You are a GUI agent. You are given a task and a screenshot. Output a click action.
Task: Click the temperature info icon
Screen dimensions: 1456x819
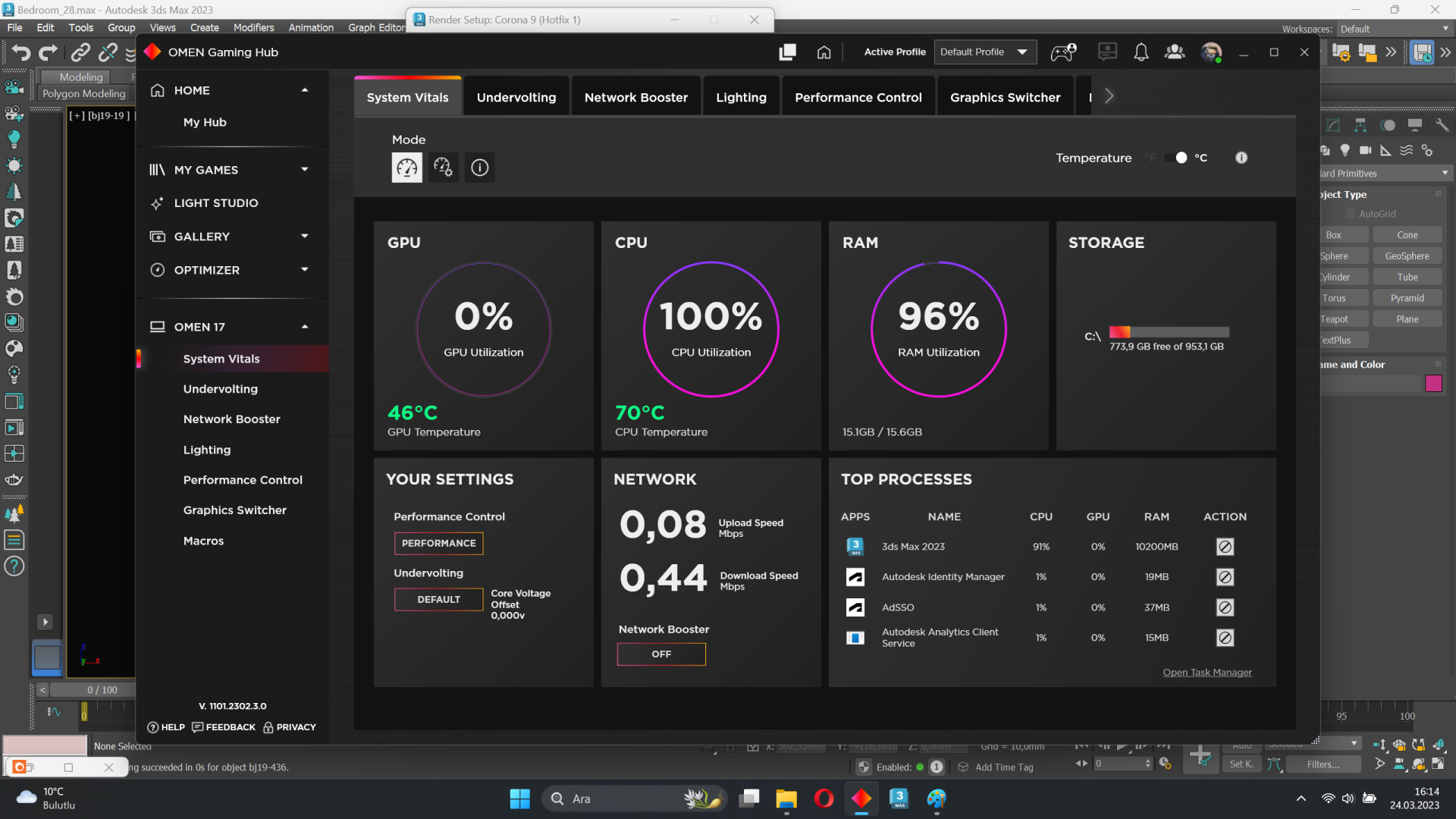tap(1241, 158)
